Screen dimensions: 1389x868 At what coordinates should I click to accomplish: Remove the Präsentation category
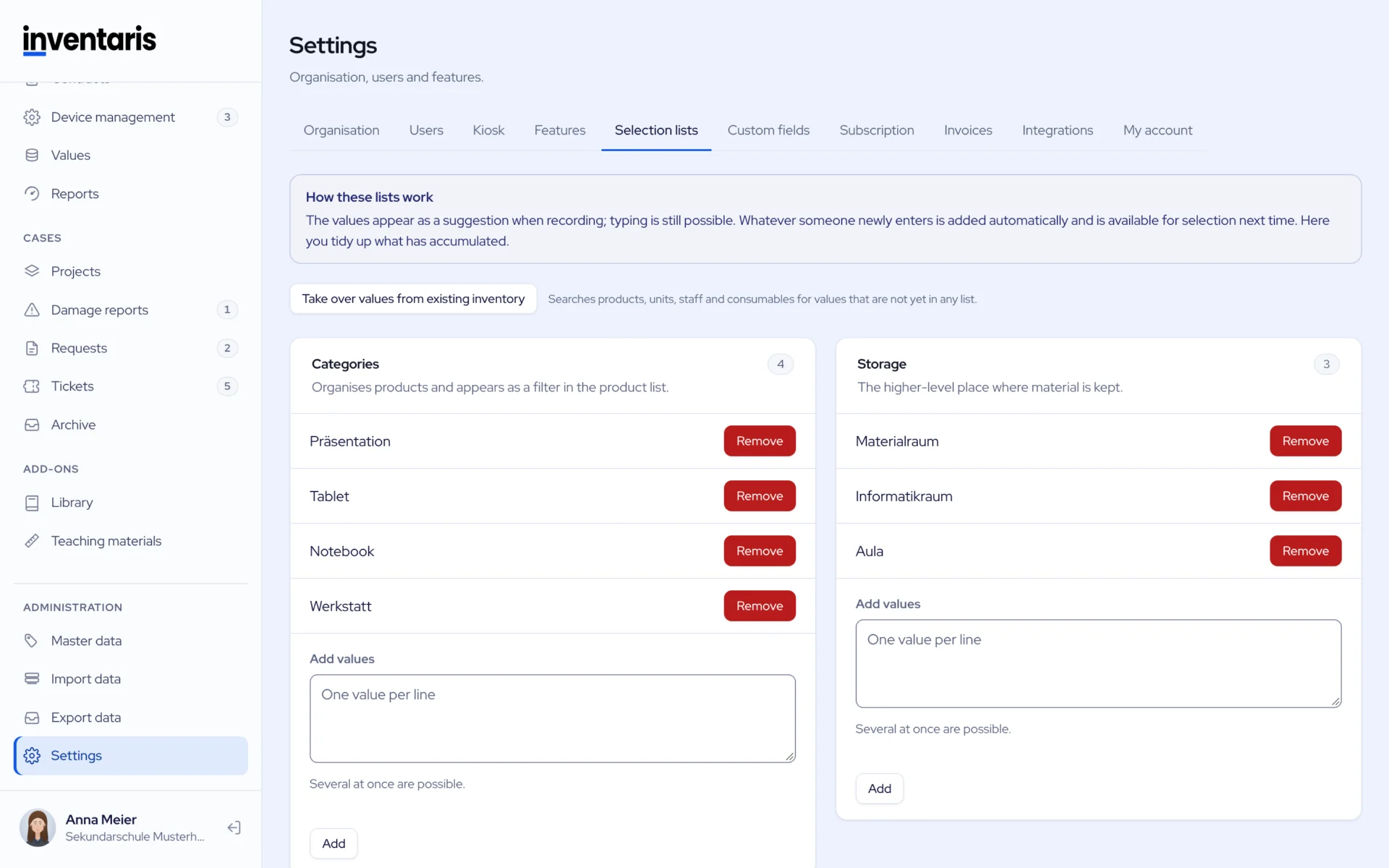(x=760, y=441)
